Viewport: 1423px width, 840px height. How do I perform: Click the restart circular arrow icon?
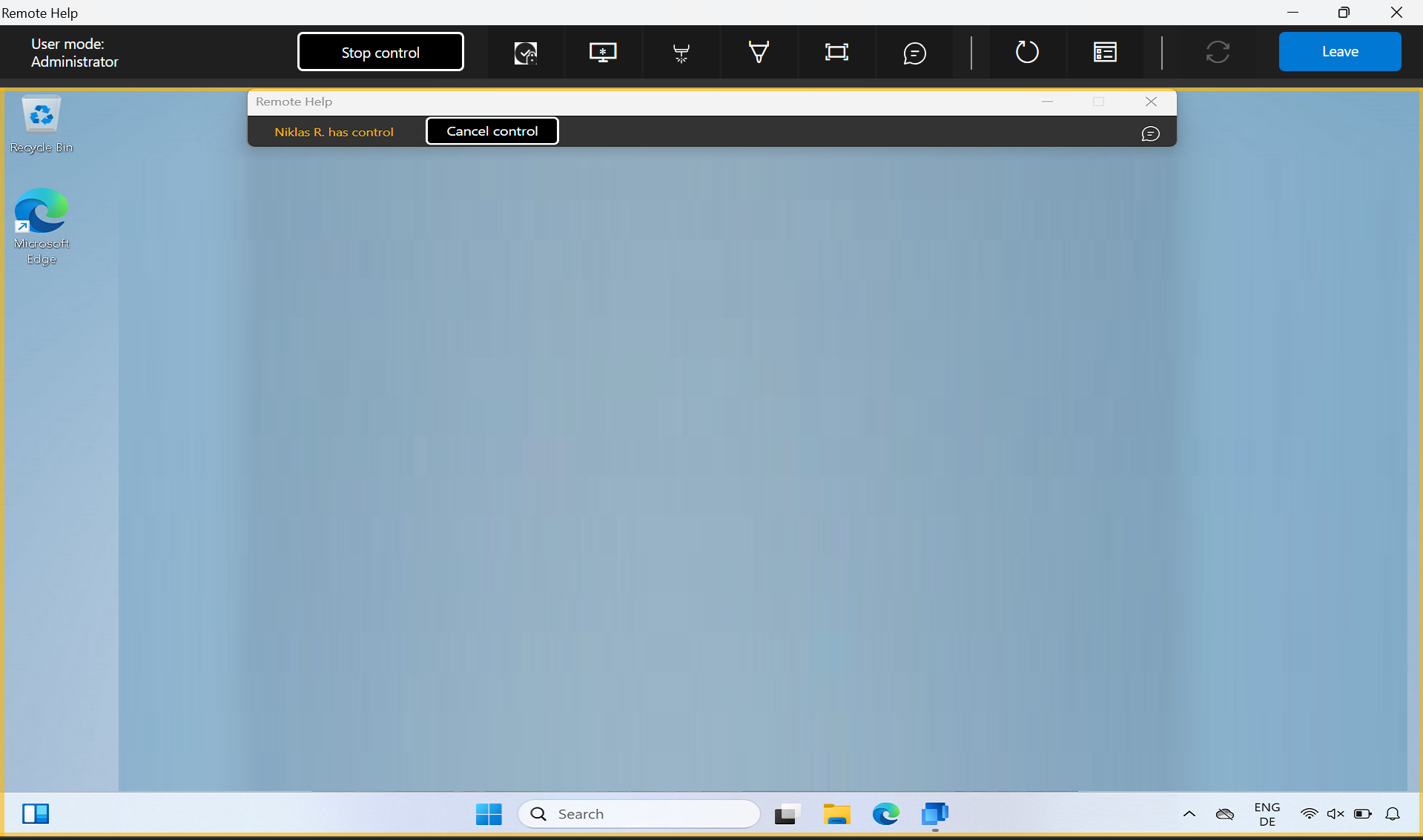[x=1026, y=53]
